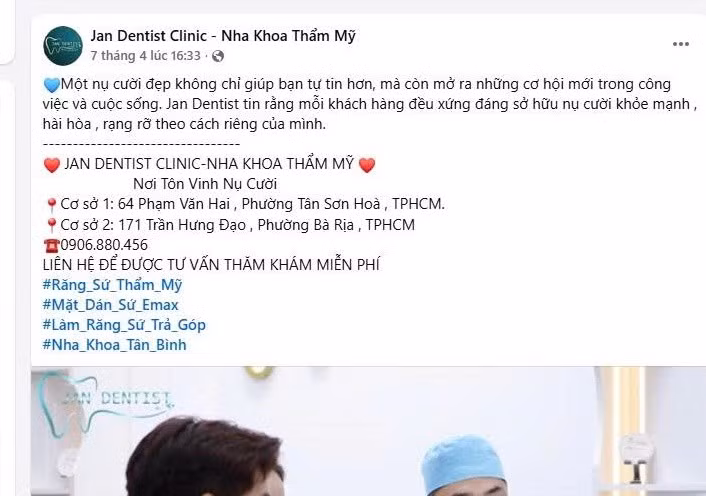This screenshot has height=496, width=706.
Task: Click the public globe audience icon
Action: click(x=218, y=56)
